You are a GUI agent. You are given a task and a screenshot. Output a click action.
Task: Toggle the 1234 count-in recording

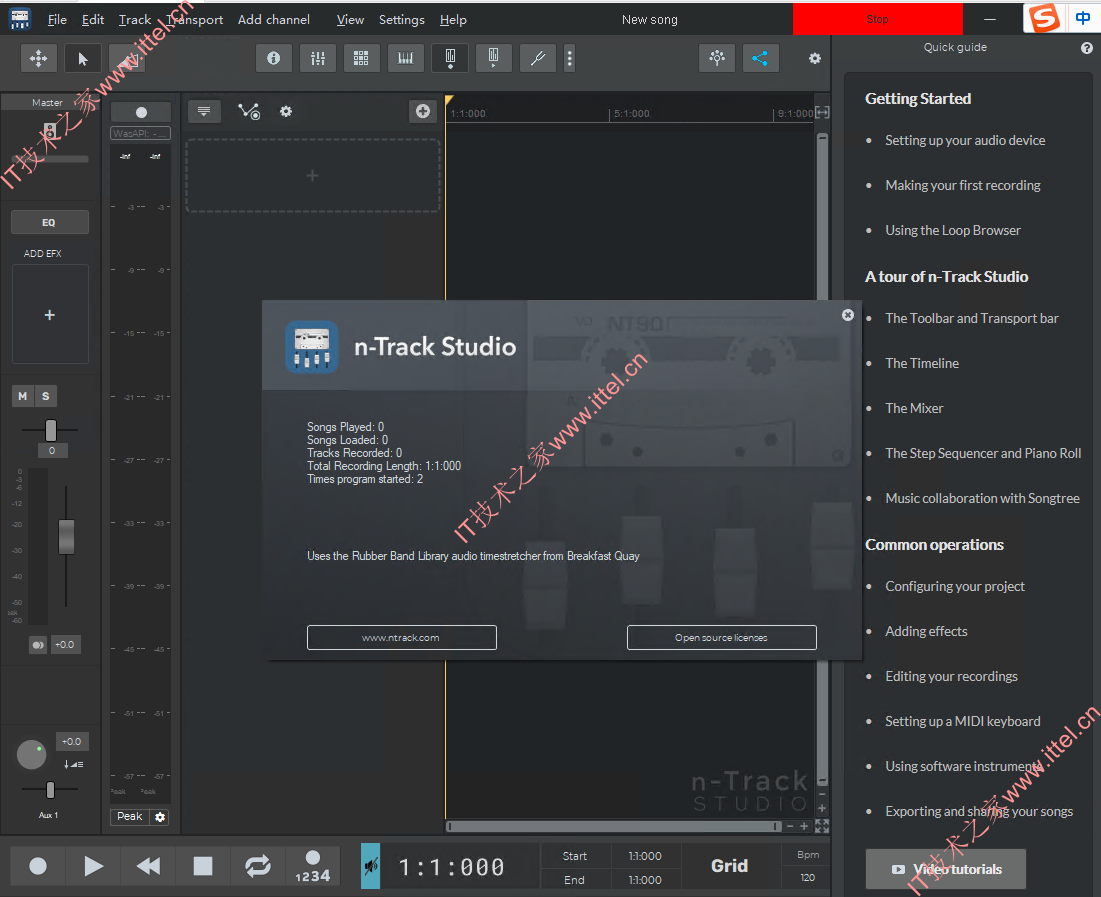312,866
